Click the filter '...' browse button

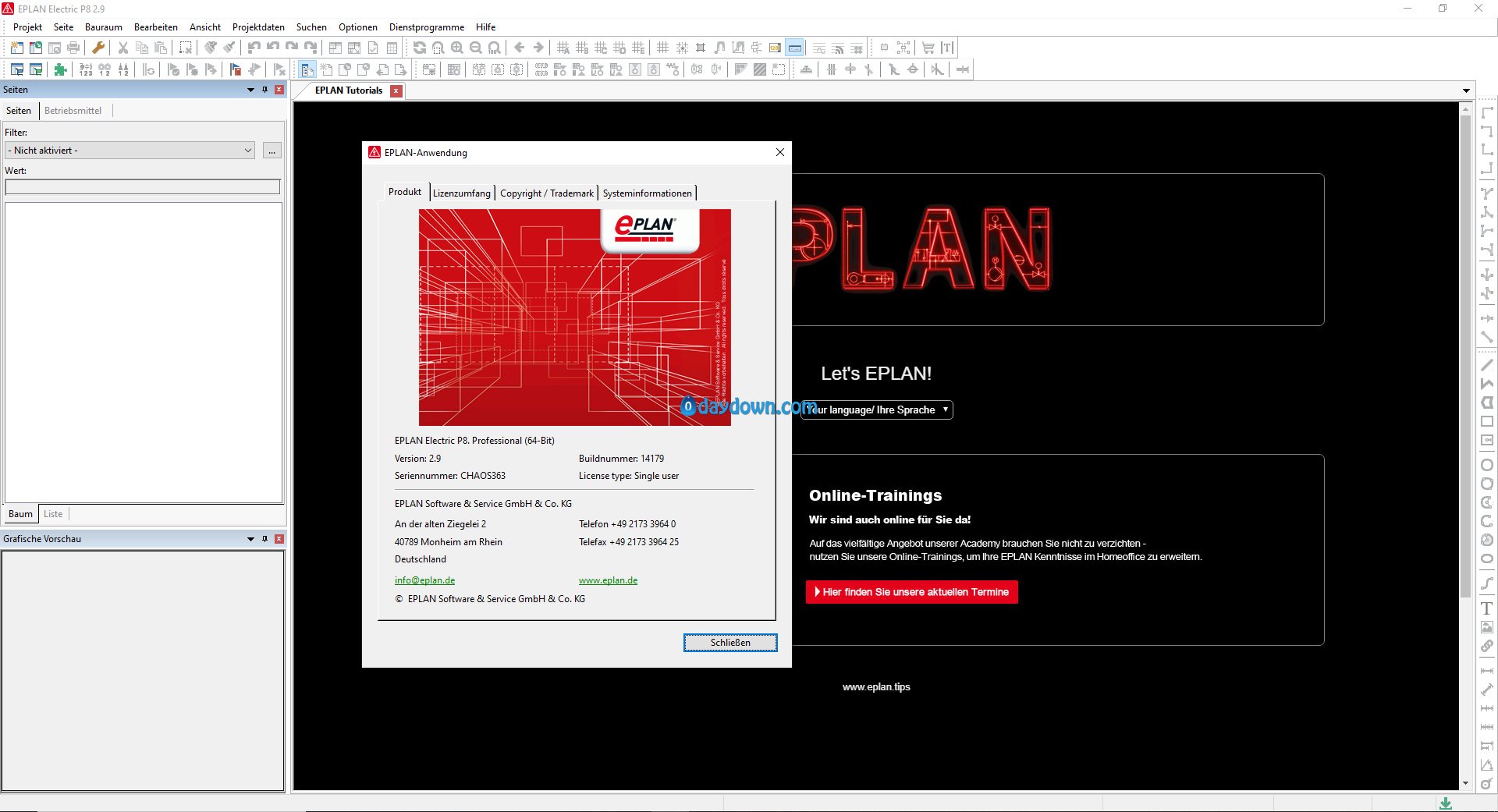[272, 151]
